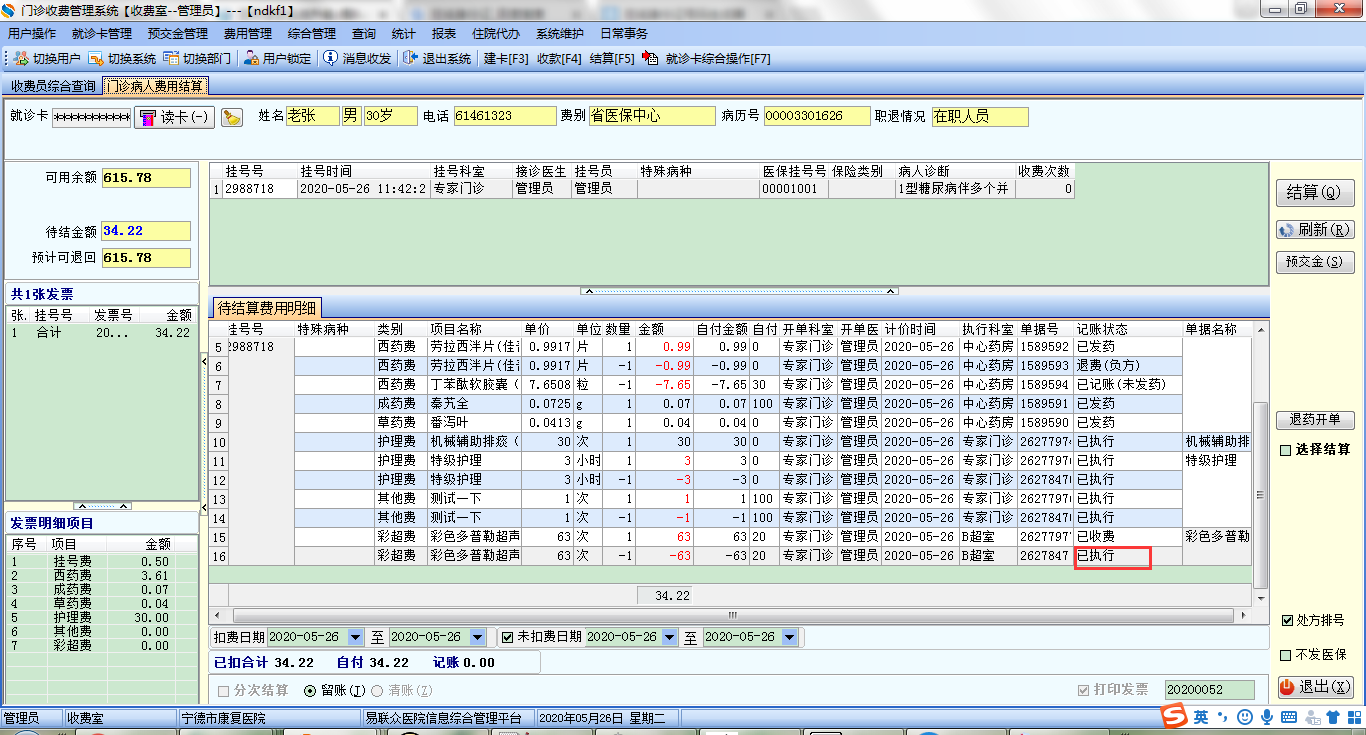Toggle the 选择结算 checkbox

click(1285, 450)
